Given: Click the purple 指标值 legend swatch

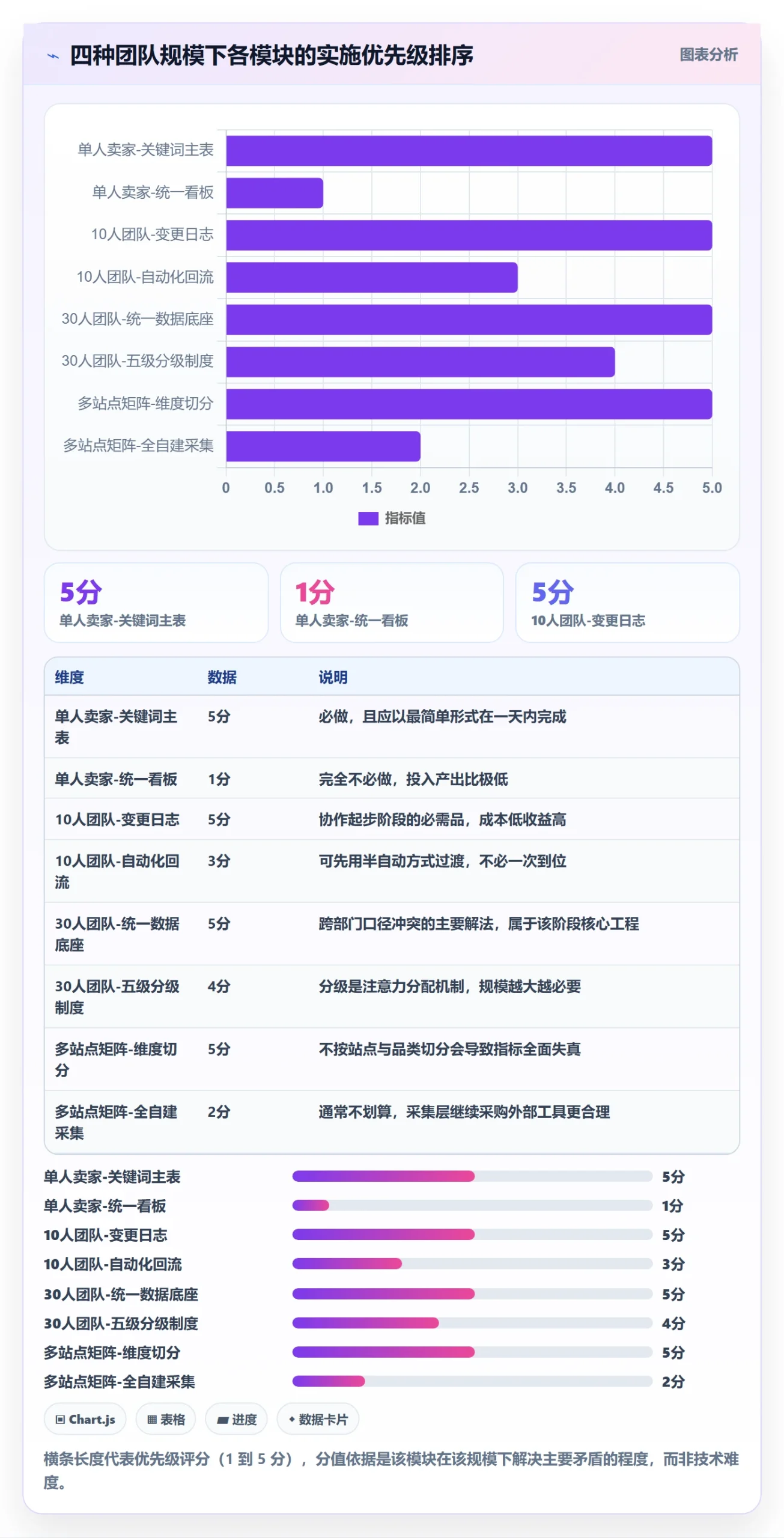Looking at the screenshot, I should pyautogui.click(x=368, y=518).
